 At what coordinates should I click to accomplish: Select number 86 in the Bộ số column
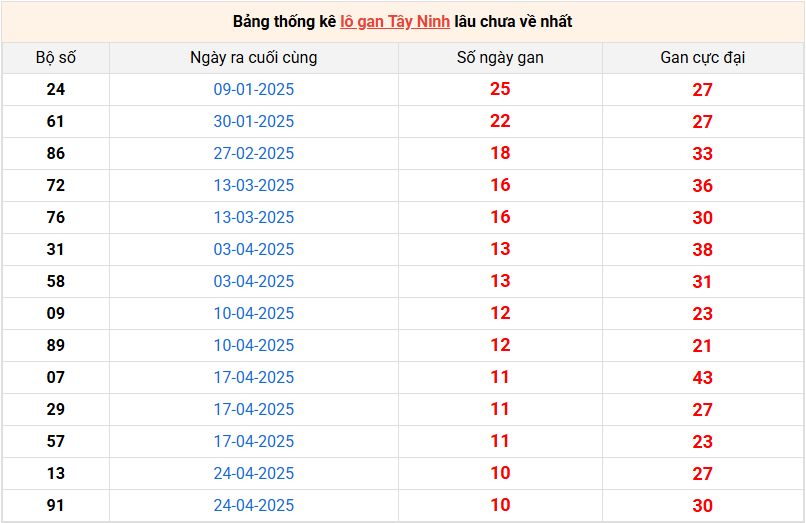(56, 153)
